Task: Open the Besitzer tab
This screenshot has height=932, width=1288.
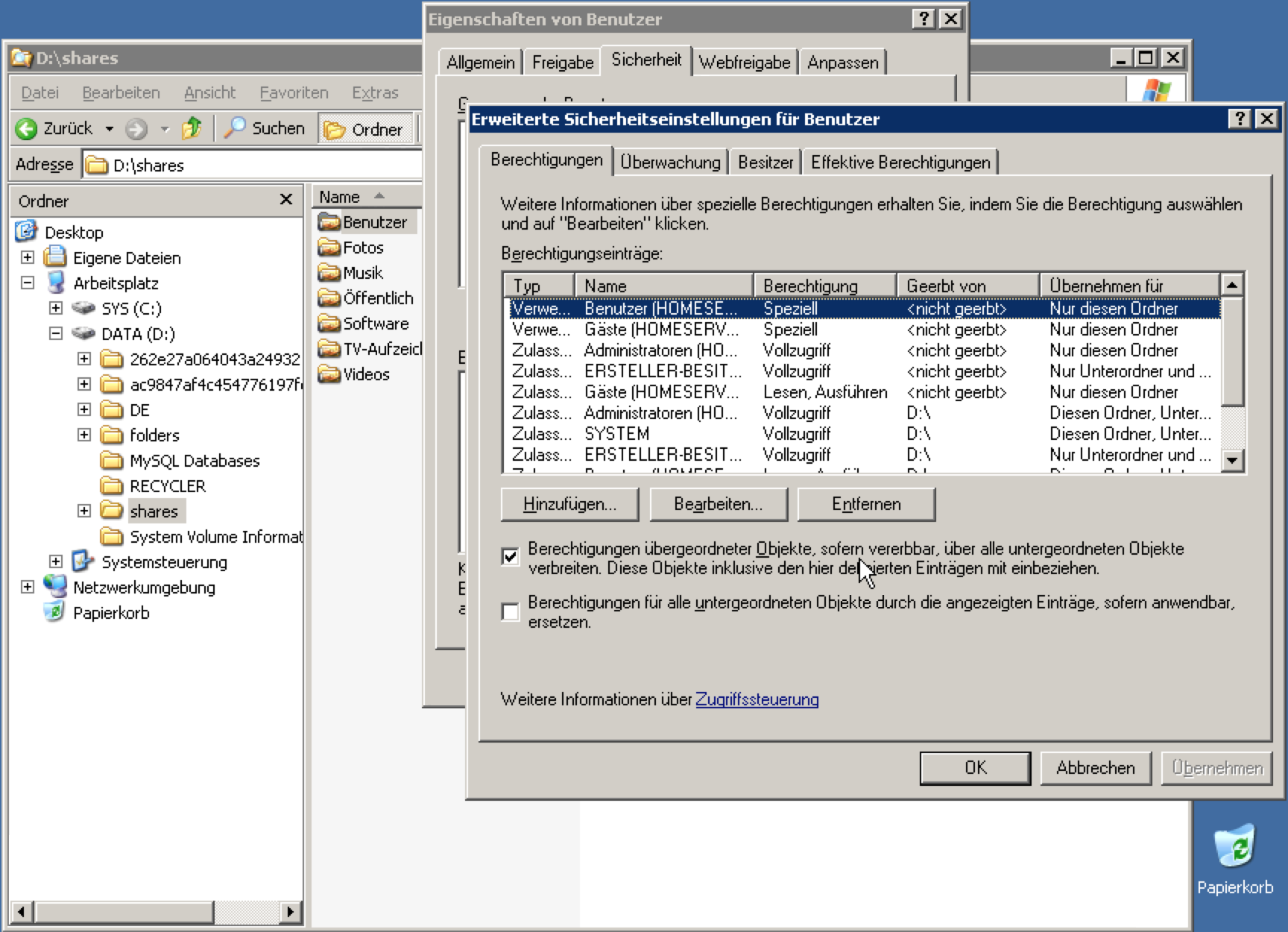Action: pos(765,163)
